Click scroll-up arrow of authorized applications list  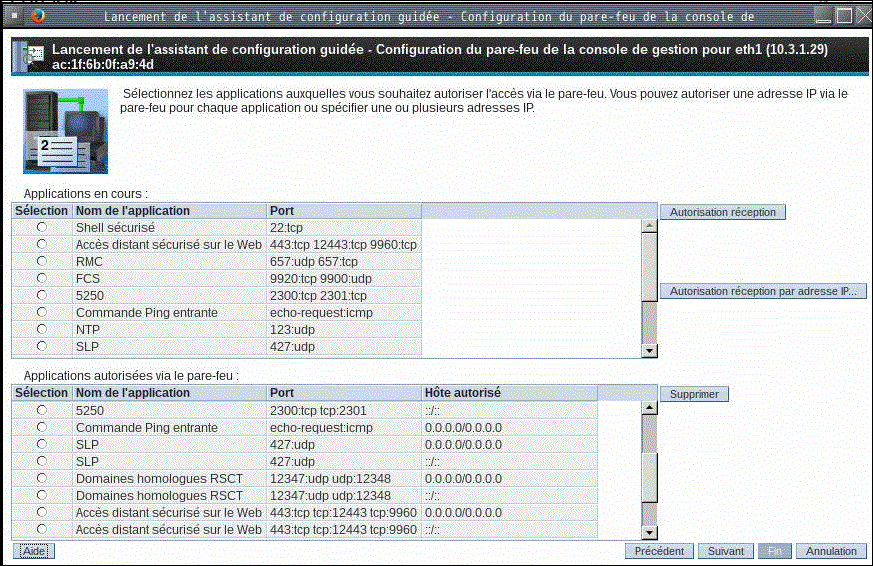coord(649,408)
